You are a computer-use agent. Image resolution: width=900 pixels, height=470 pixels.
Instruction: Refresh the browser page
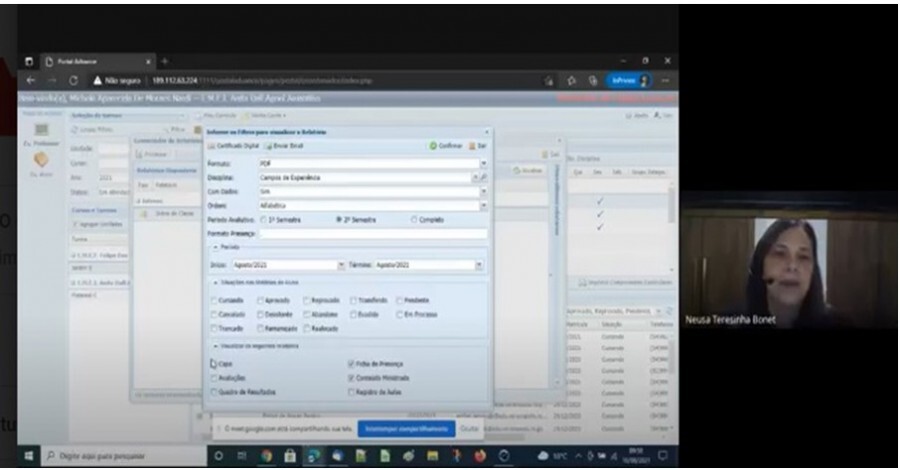[74, 81]
